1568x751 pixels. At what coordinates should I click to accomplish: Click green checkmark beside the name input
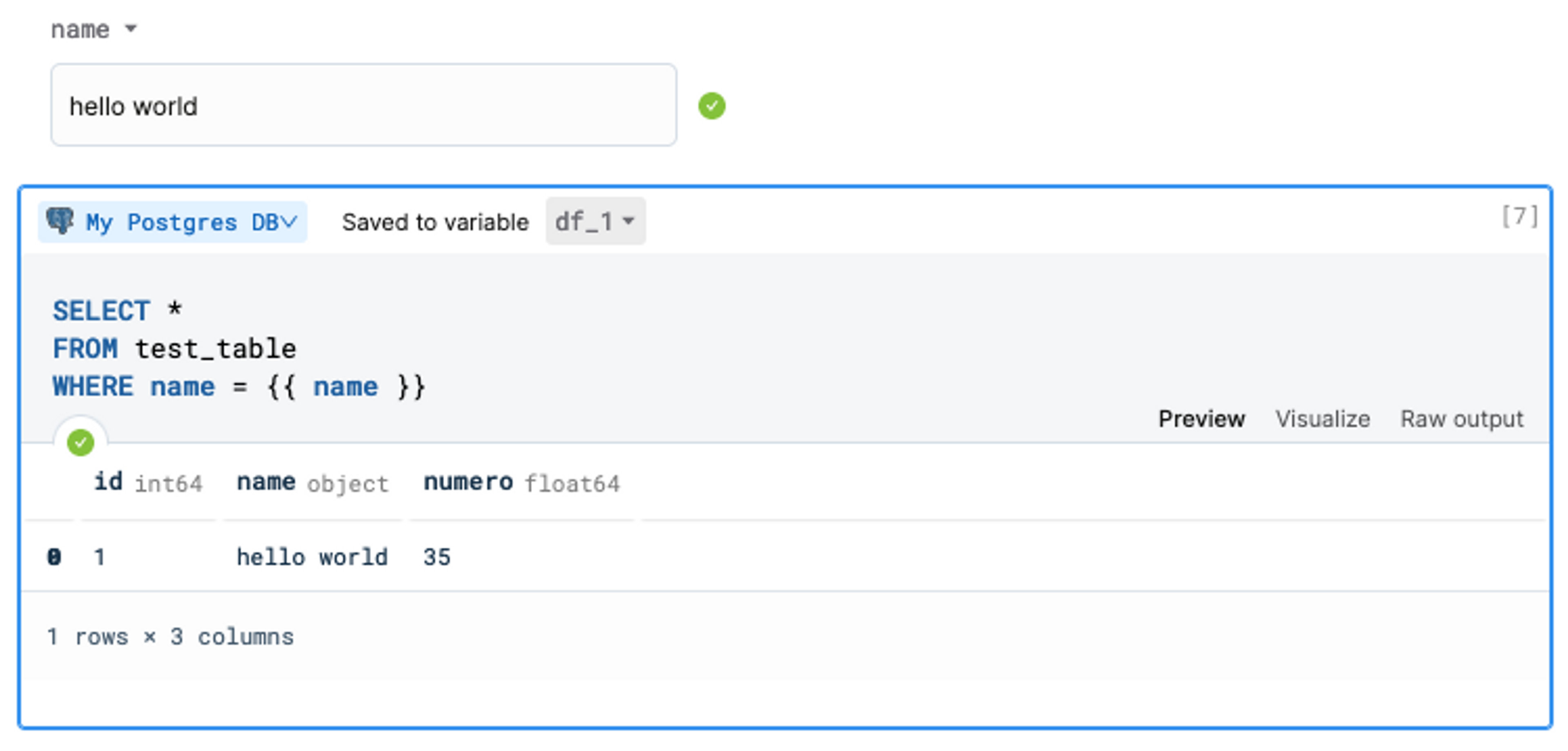[712, 106]
